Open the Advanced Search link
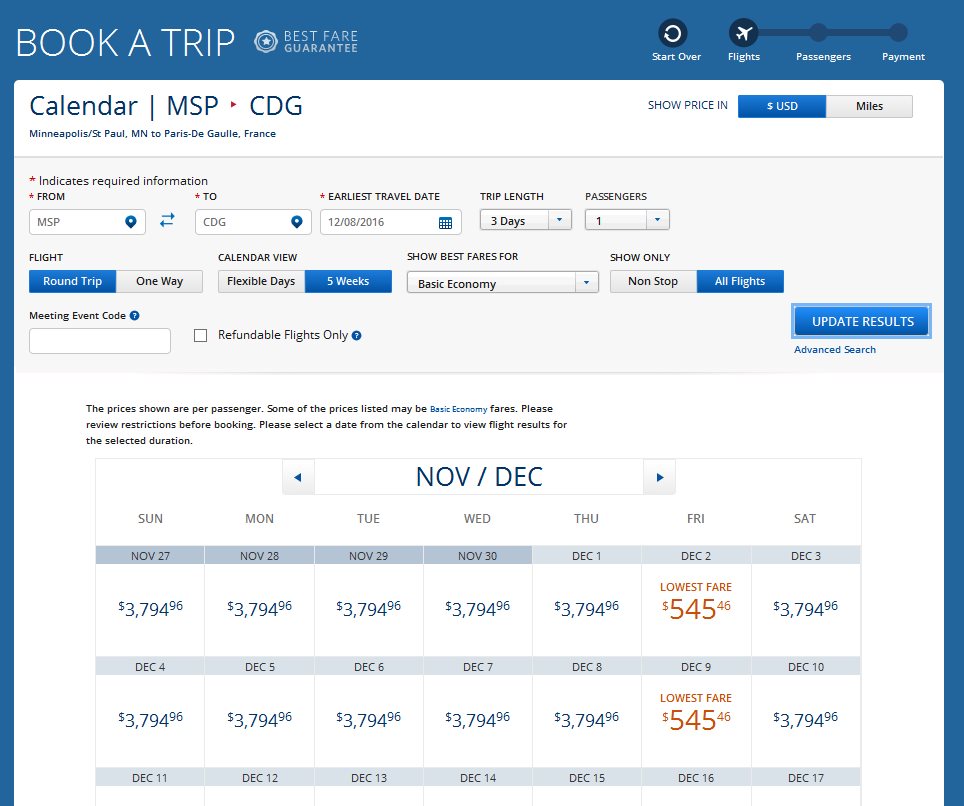 [x=835, y=350]
